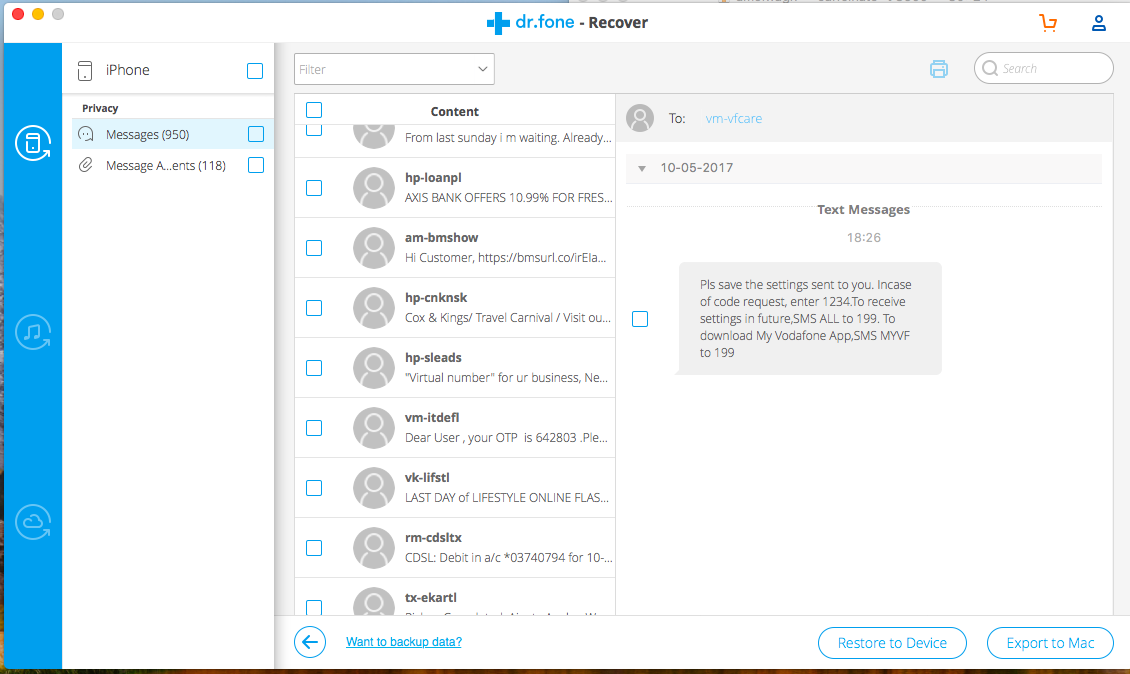Click the avatar beside hp-sleads
Image resolution: width=1130 pixels, height=674 pixels.
point(373,368)
